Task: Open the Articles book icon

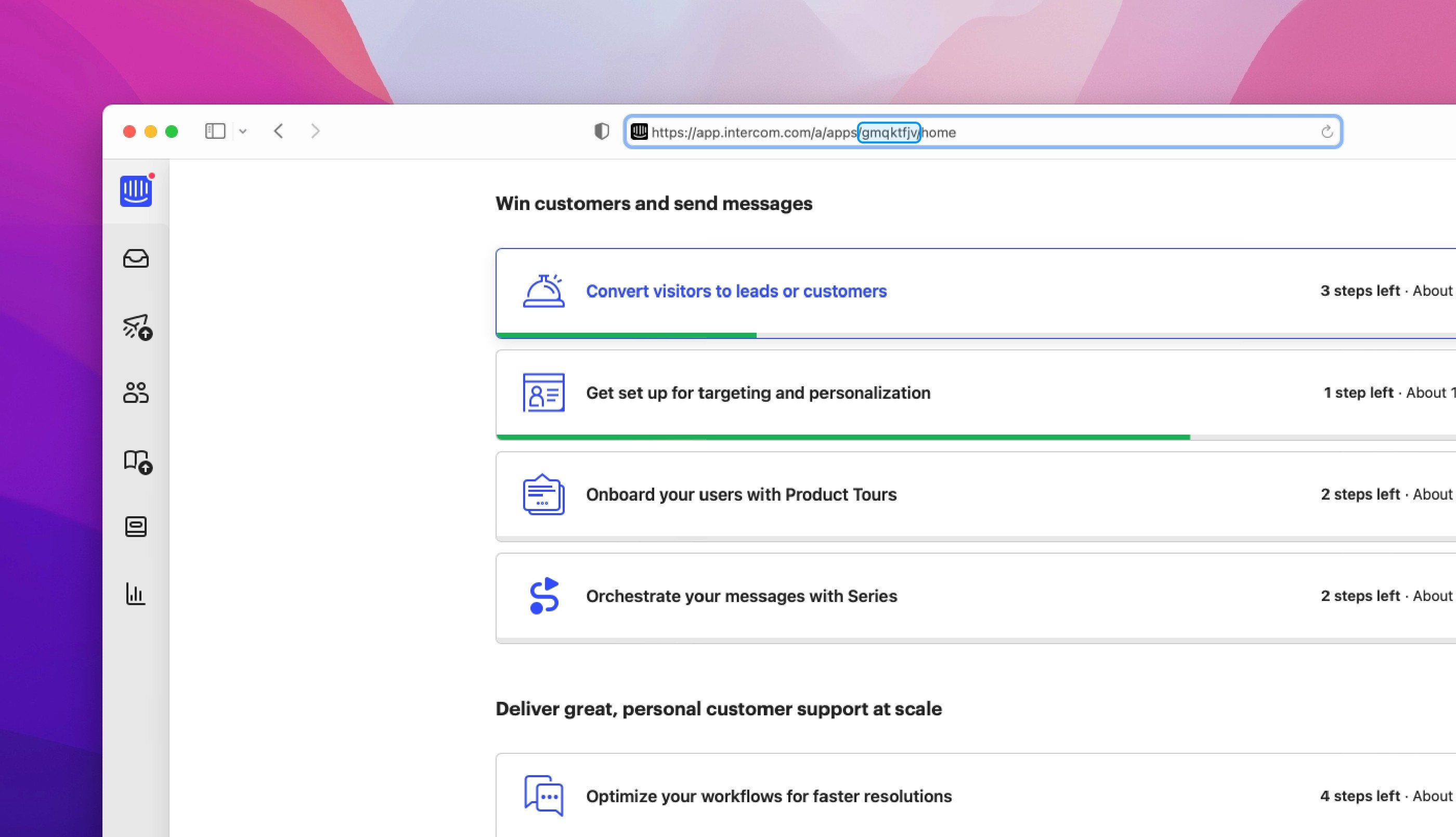Action: click(x=138, y=462)
